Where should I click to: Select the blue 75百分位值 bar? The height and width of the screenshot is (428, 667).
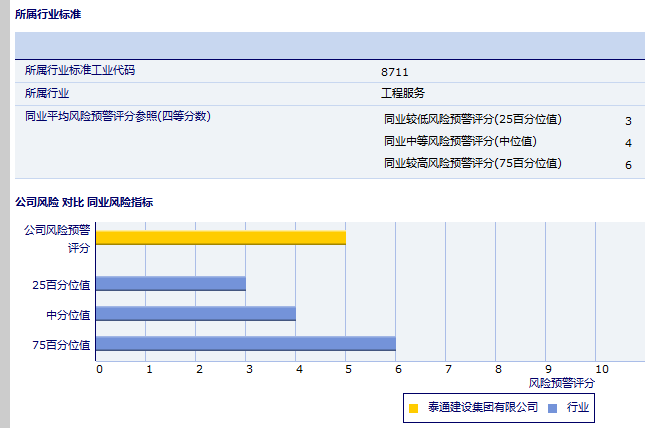click(245, 344)
